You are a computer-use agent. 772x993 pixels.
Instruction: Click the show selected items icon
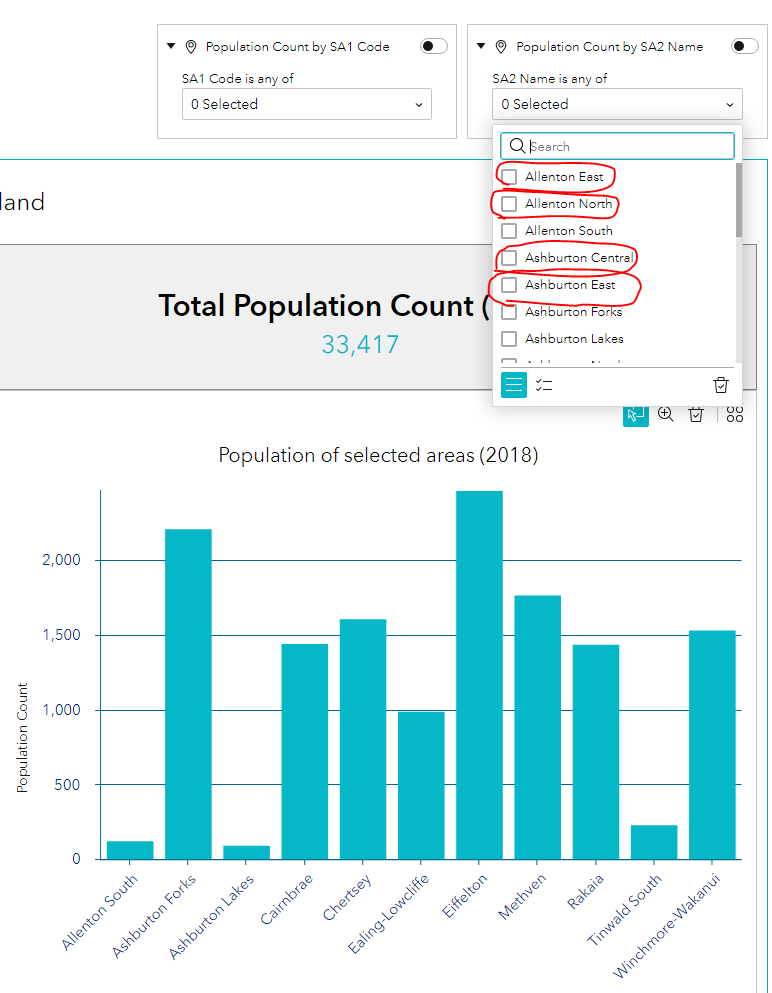(x=544, y=384)
